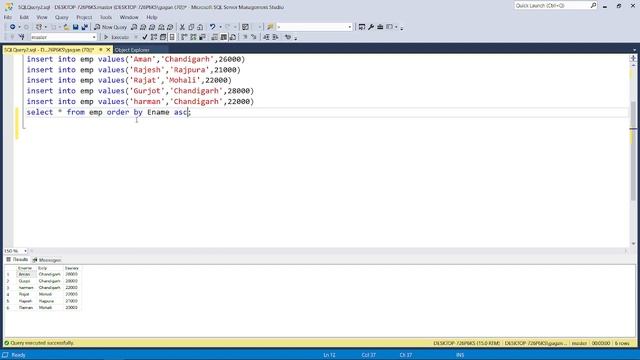This screenshot has height=360, width=640.
Task: Click the Save file icon
Action: [76, 27]
